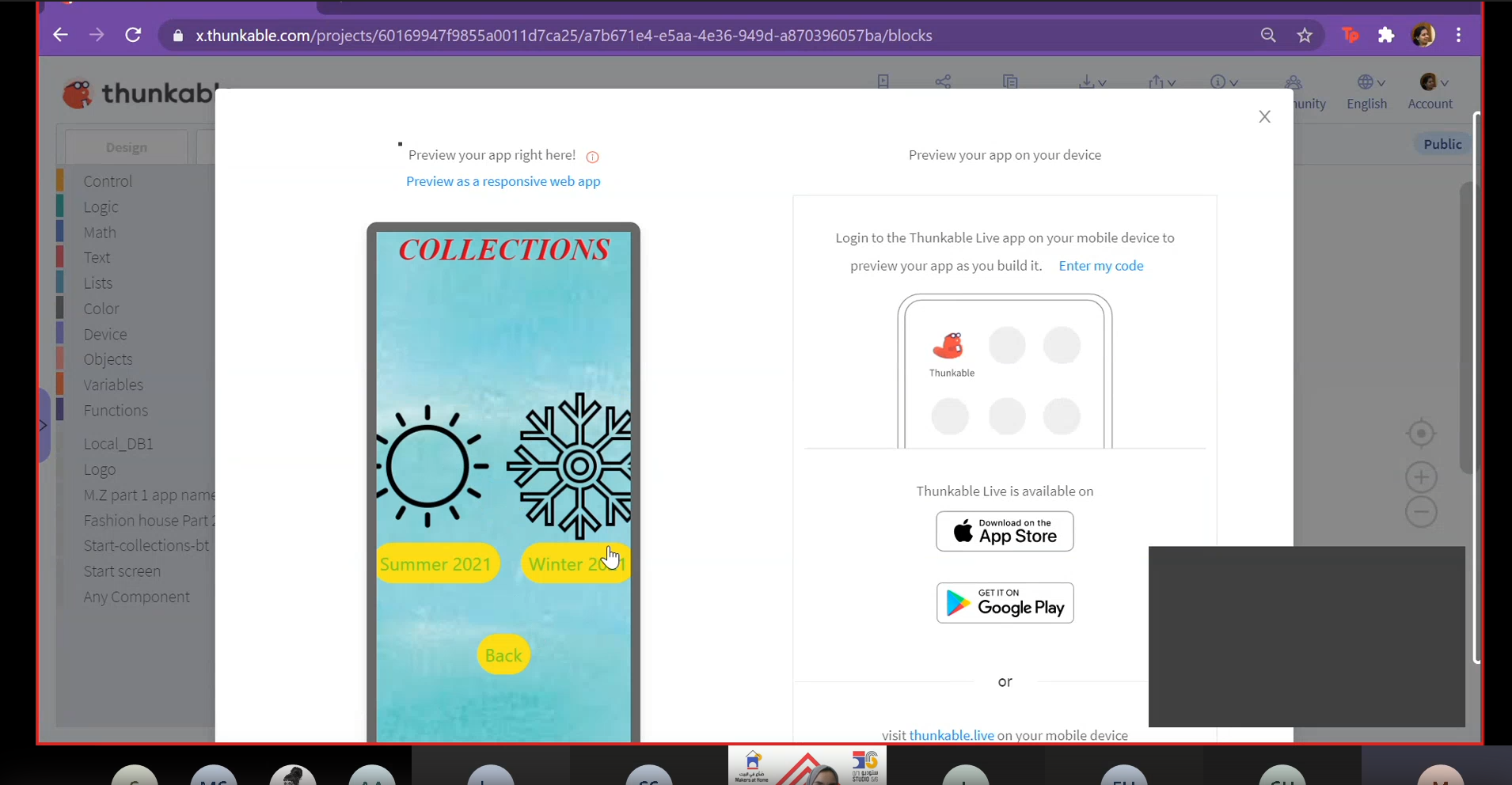Image resolution: width=1512 pixels, height=785 pixels.
Task: Open the Math blocks category
Action: [x=100, y=233]
